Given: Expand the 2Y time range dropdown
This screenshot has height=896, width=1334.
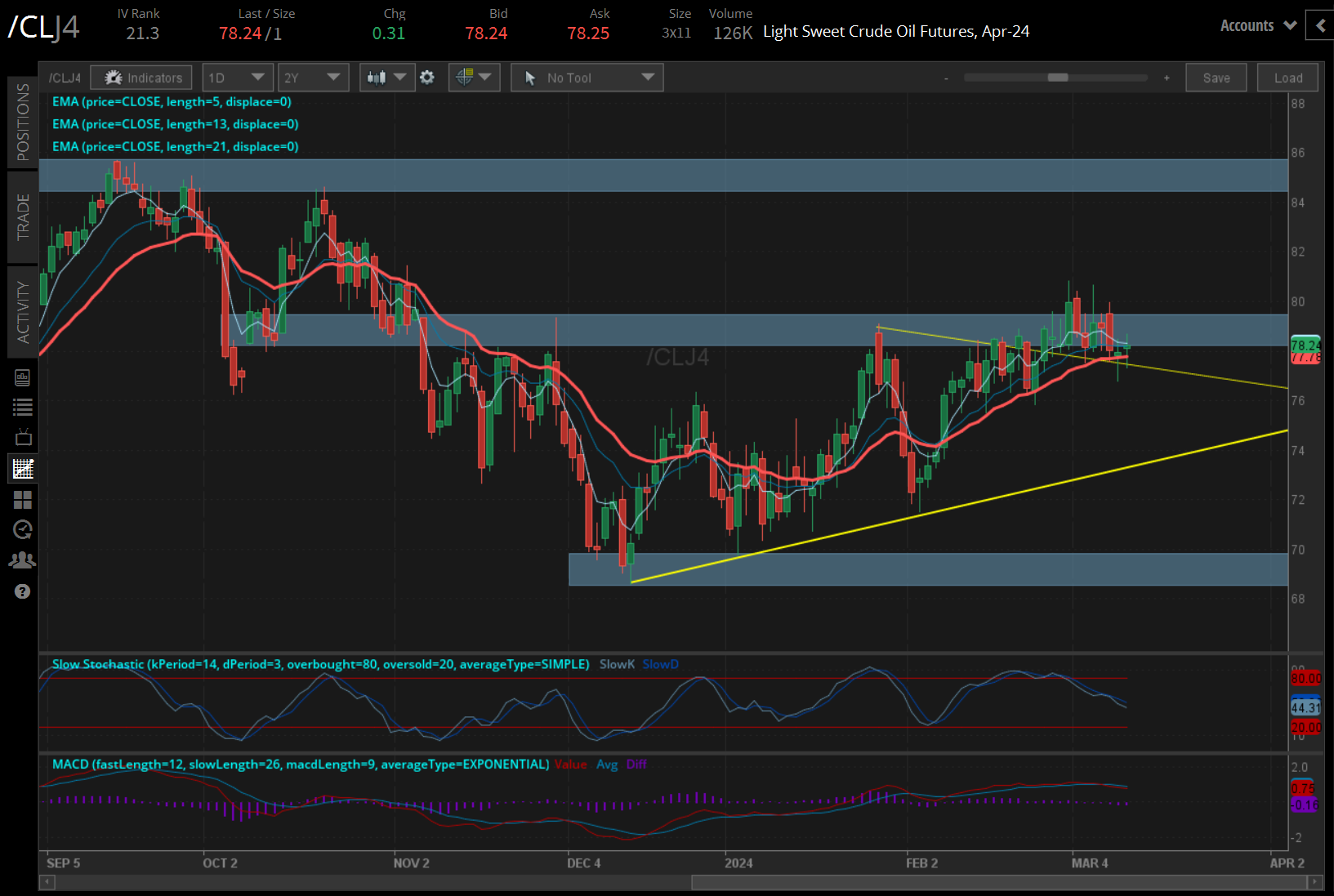Looking at the screenshot, I should pyautogui.click(x=312, y=78).
